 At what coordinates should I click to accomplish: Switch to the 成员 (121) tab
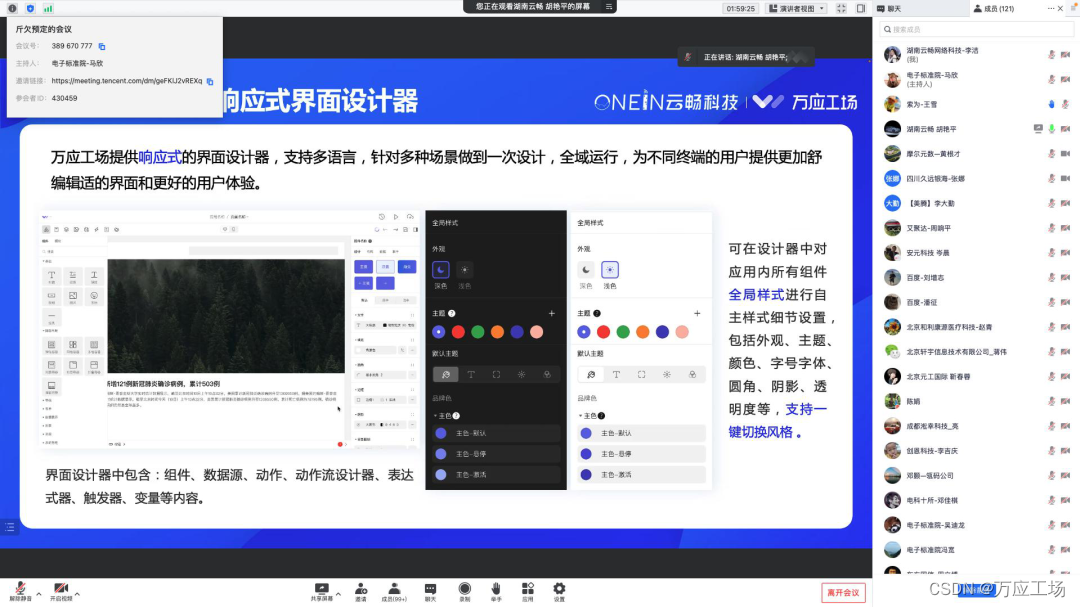tap(993, 9)
